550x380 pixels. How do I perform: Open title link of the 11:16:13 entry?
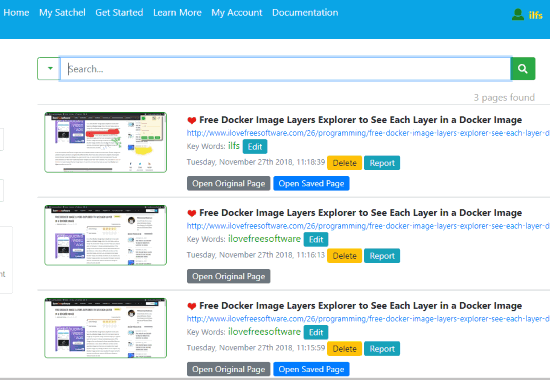click(x=361, y=213)
